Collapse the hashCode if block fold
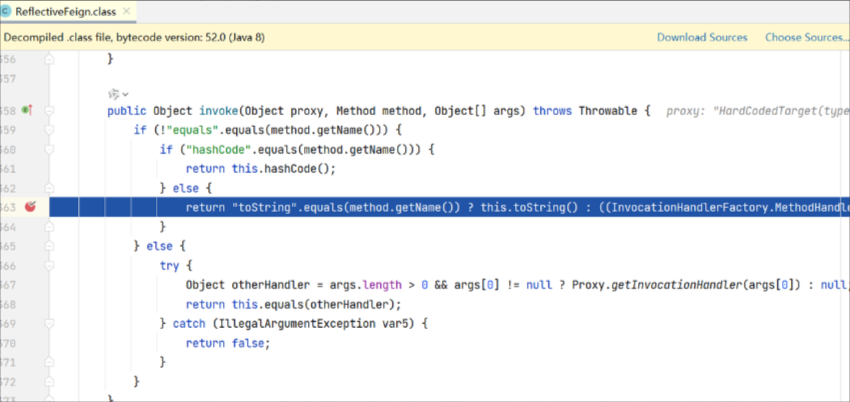Viewport: 850px width, 402px height. [x=49, y=150]
